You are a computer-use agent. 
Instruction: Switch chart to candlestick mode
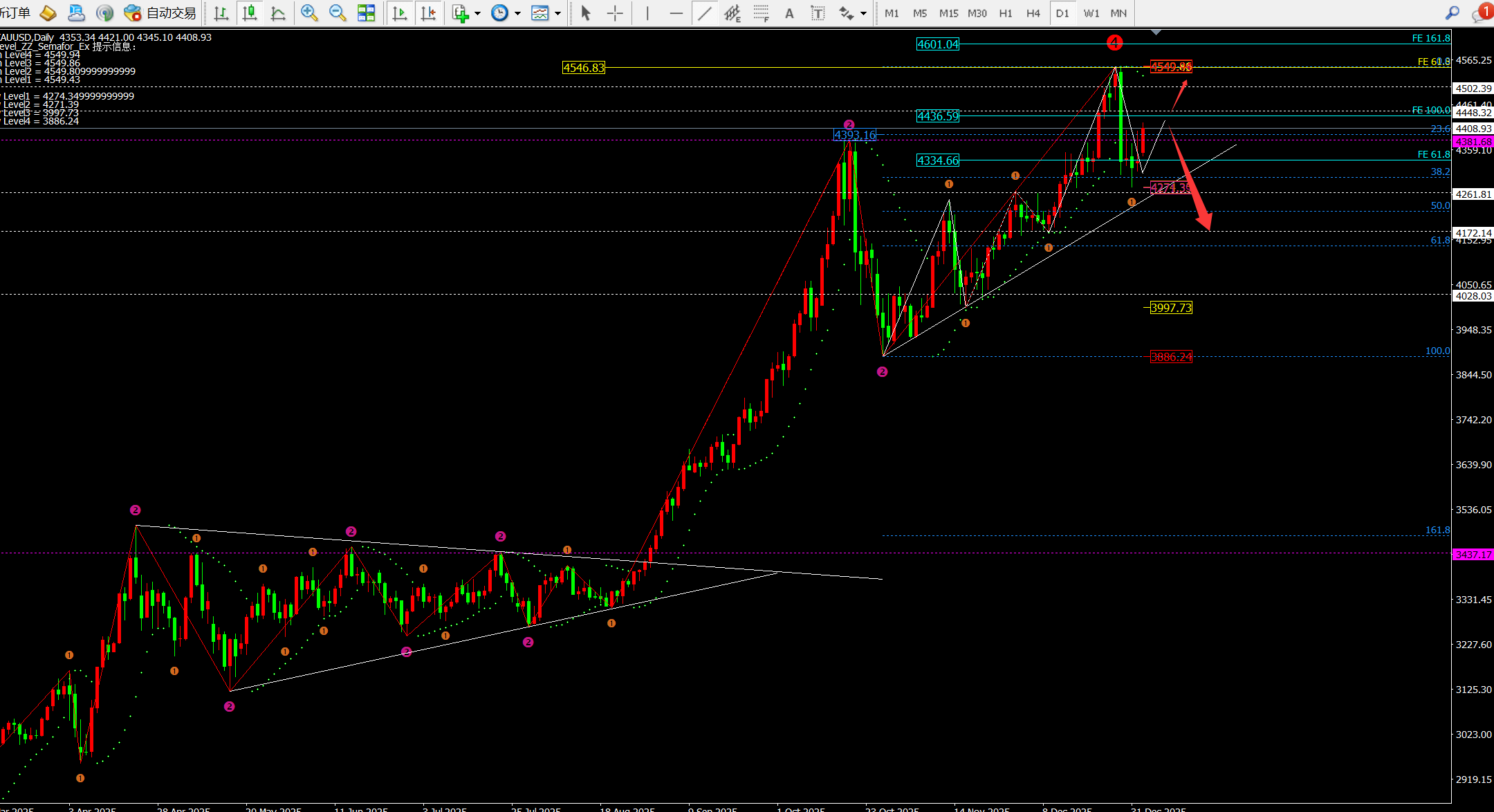coord(250,13)
